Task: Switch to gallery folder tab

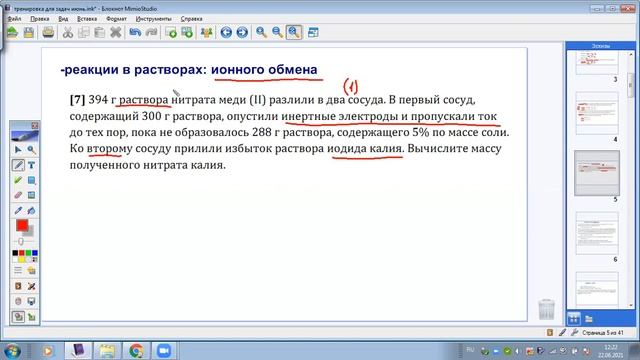Action: pos(589,318)
